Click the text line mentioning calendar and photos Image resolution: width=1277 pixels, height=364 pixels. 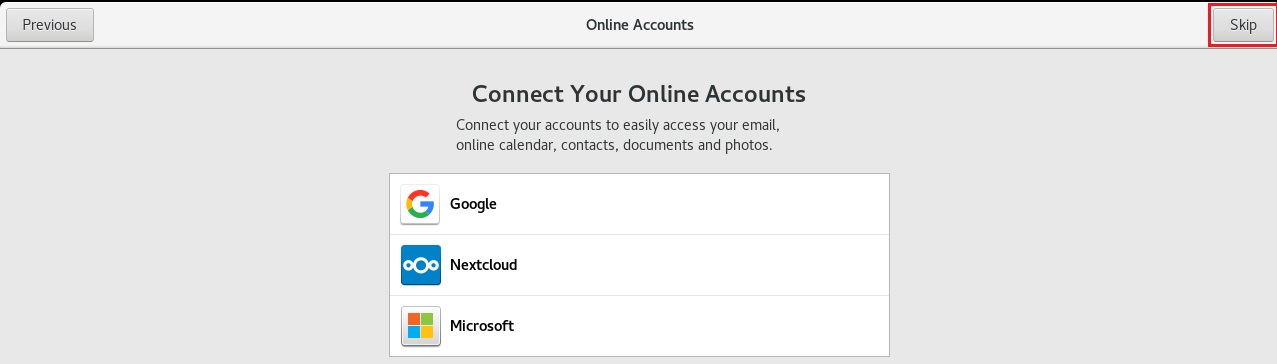tap(614, 146)
